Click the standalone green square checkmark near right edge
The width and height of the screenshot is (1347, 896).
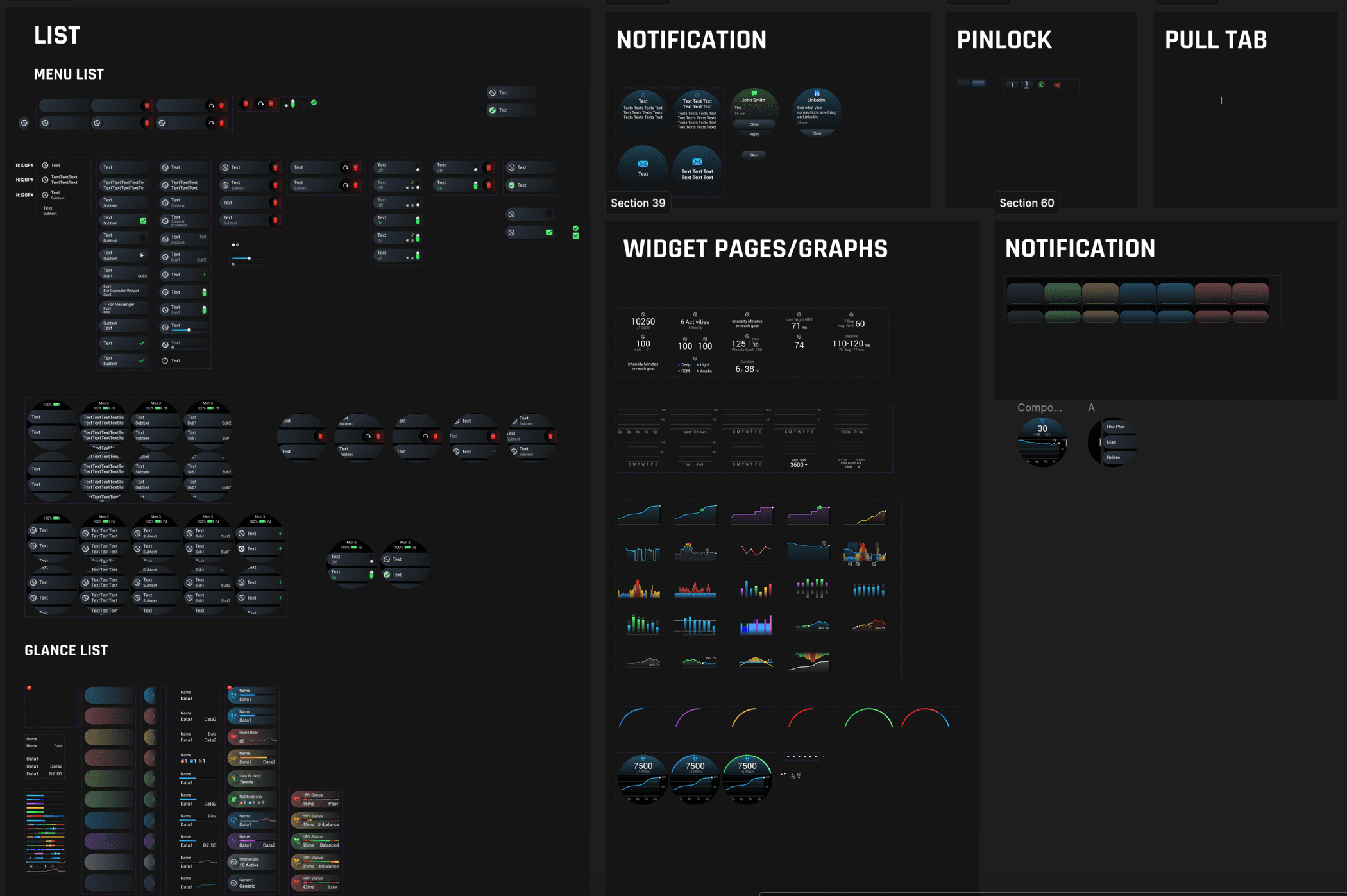tap(575, 236)
